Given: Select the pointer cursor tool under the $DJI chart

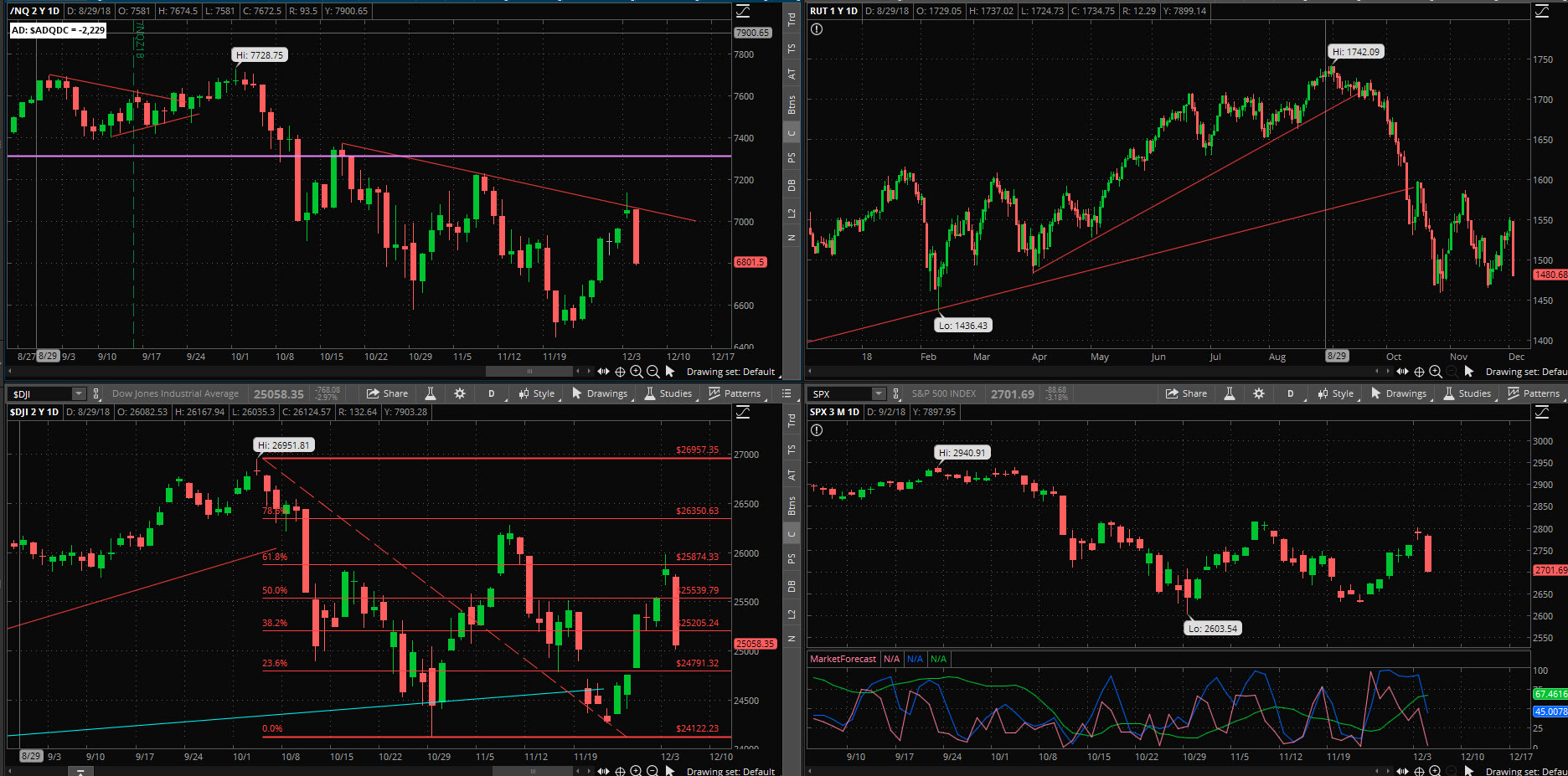Looking at the screenshot, I should [x=670, y=771].
